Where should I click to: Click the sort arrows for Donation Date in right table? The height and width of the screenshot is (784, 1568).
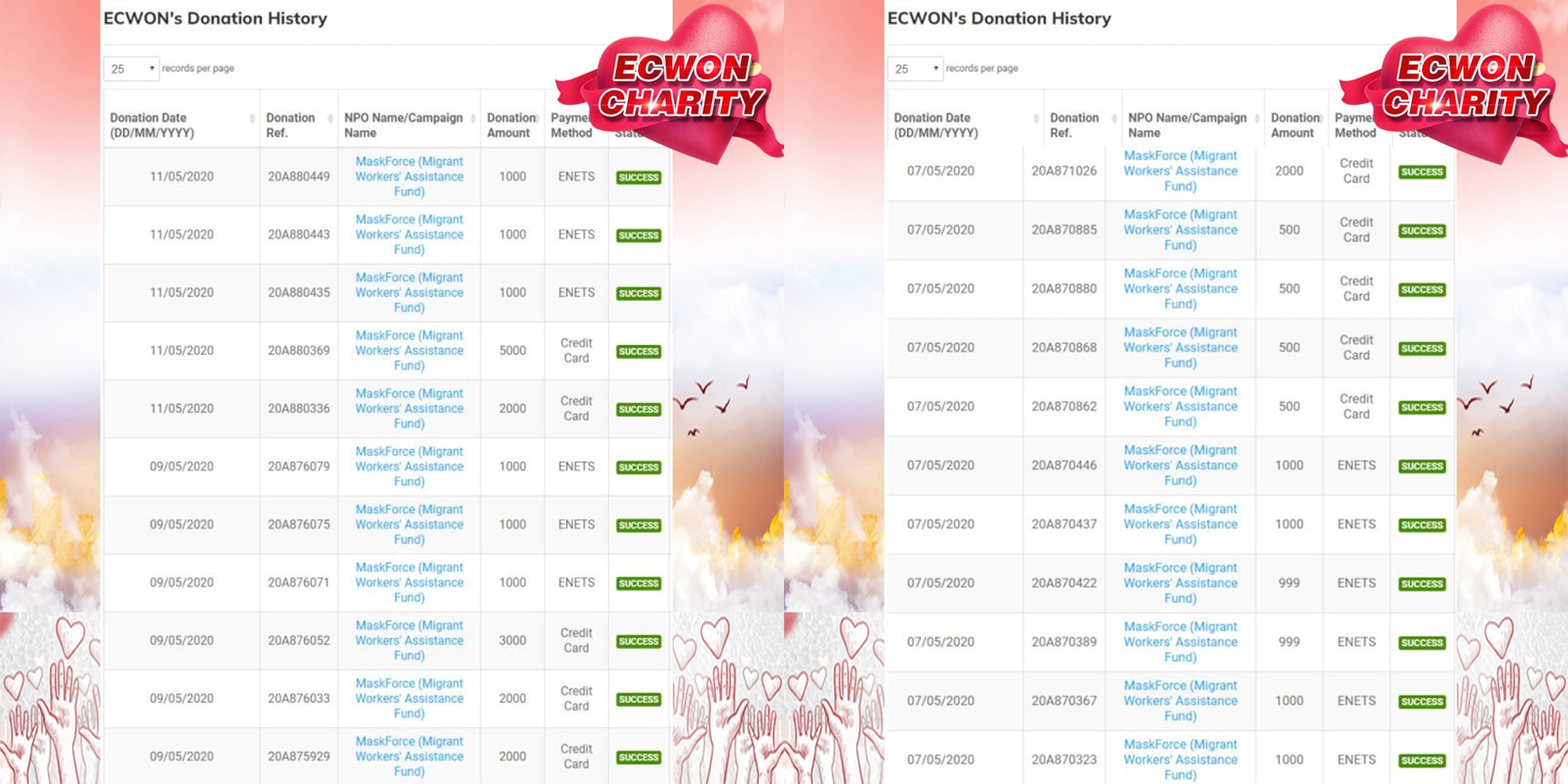(1036, 118)
